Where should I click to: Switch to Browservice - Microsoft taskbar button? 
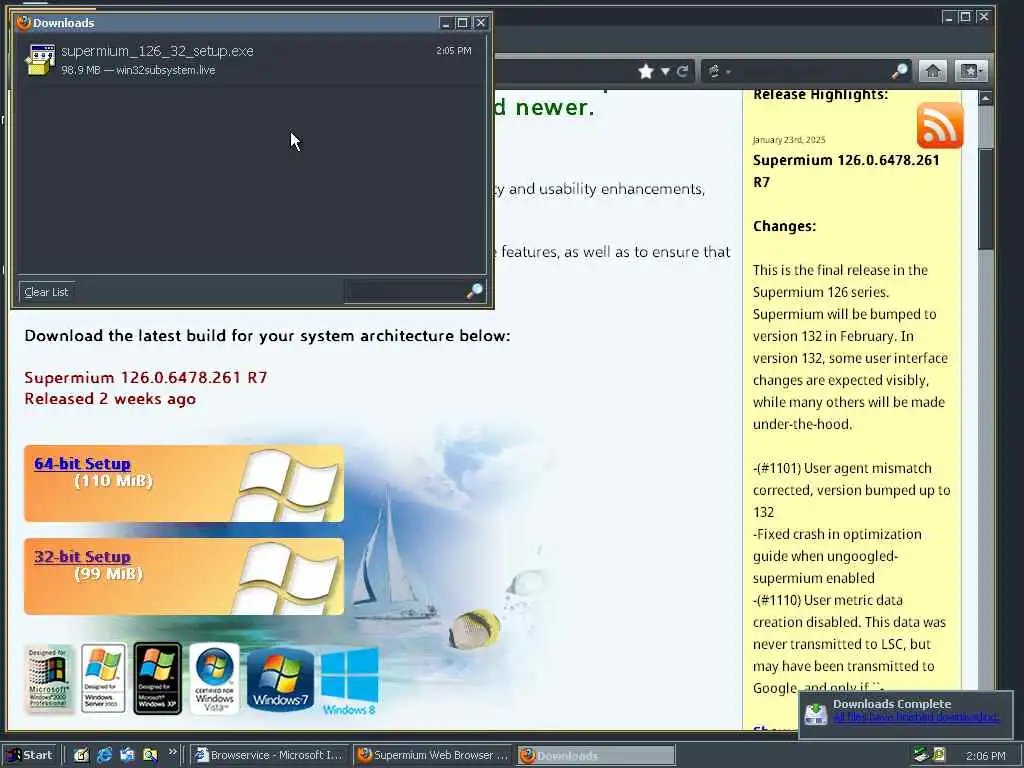pyautogui.click(x=269, y=755)
